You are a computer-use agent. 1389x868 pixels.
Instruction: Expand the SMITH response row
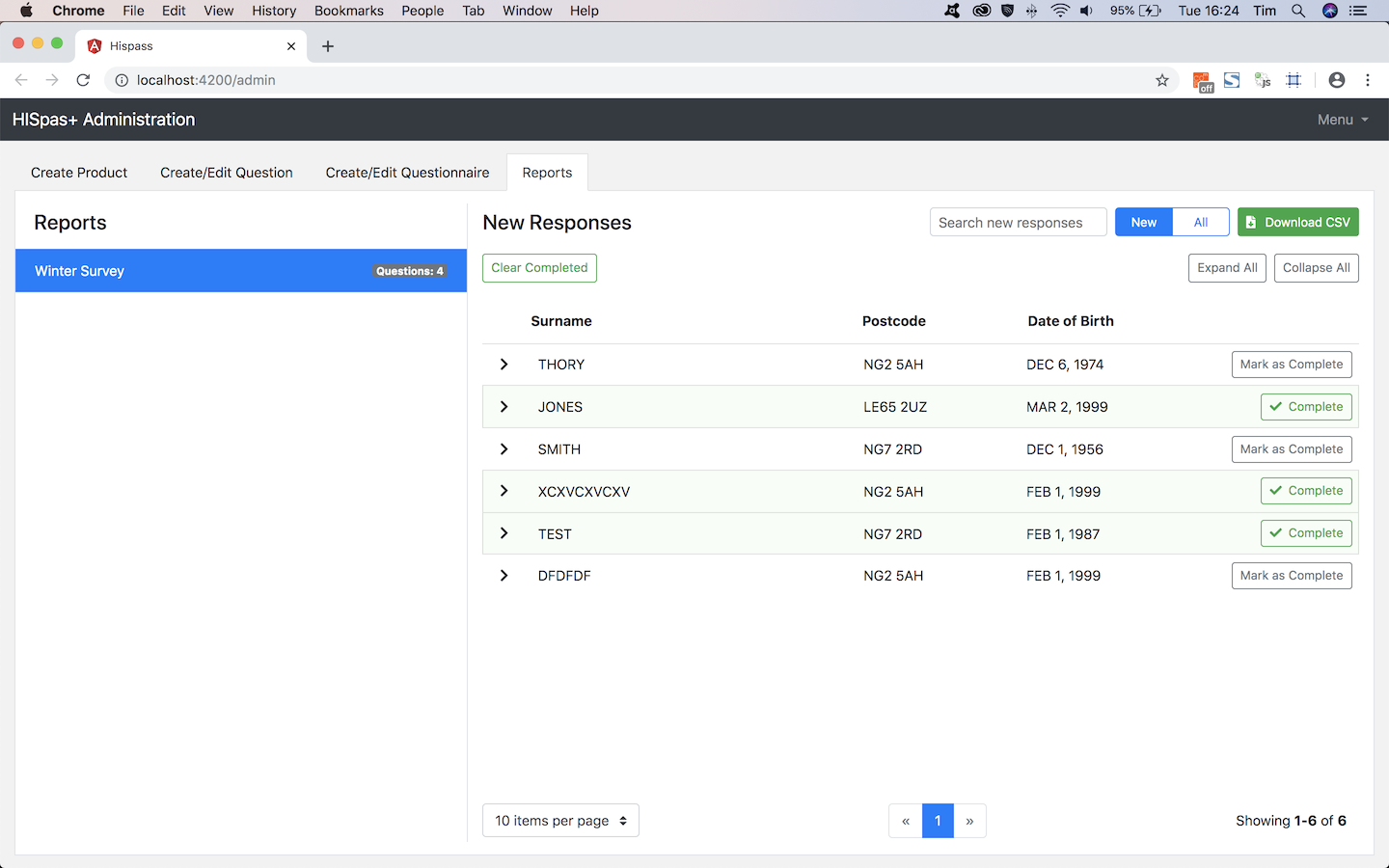[x=504, y=449]
